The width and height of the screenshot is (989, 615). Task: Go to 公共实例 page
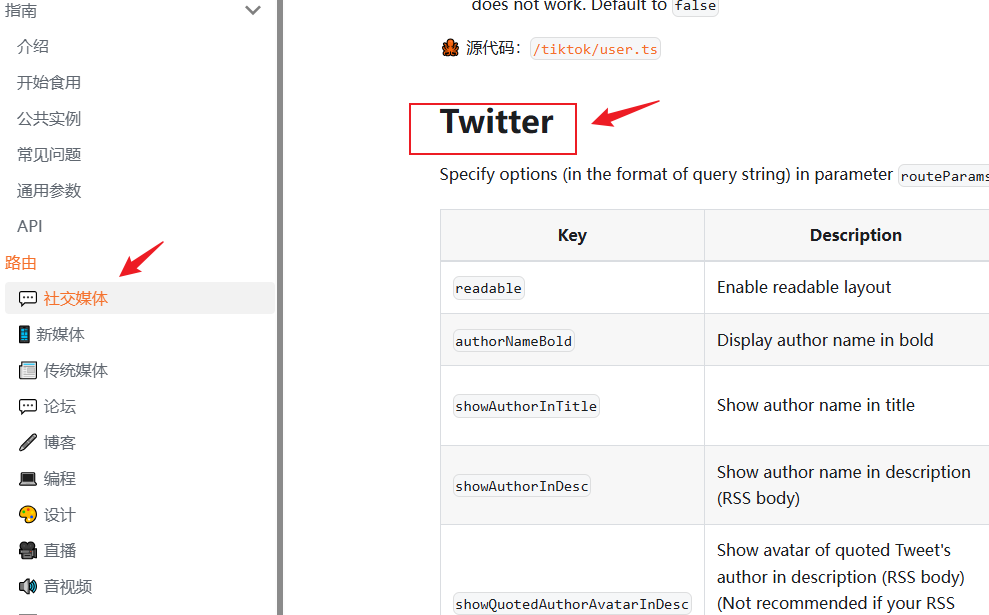(49, 119)
